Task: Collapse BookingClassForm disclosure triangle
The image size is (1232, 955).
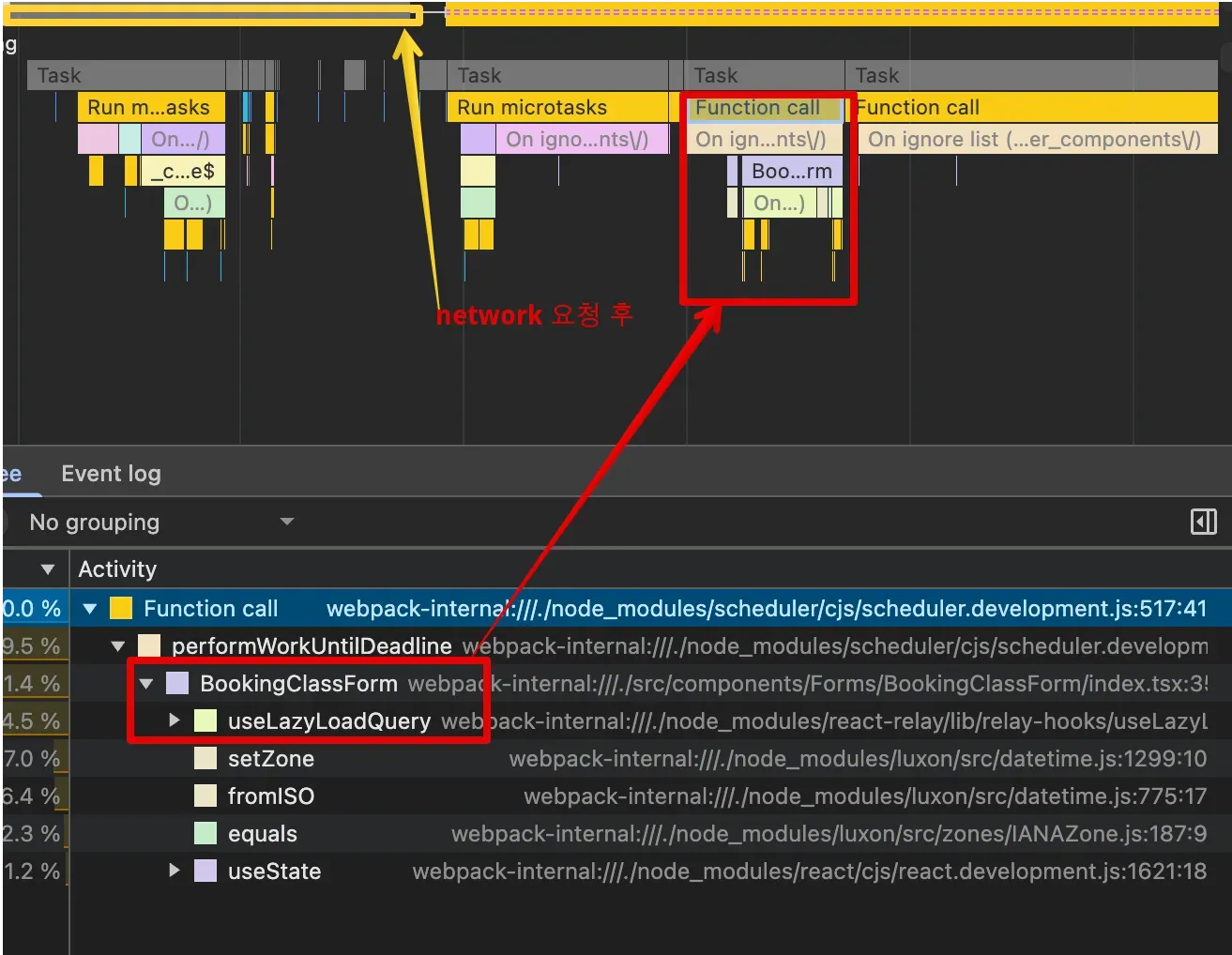Action: [146, 684]
